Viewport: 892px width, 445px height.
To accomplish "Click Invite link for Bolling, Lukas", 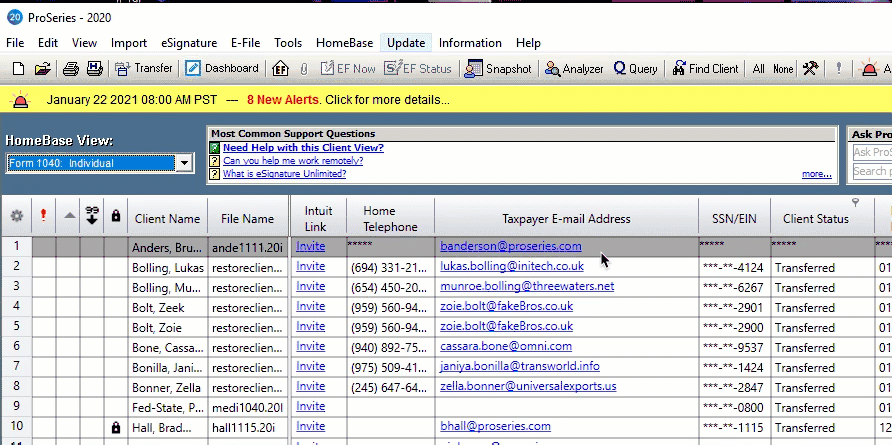I will (x=311, y=267).
